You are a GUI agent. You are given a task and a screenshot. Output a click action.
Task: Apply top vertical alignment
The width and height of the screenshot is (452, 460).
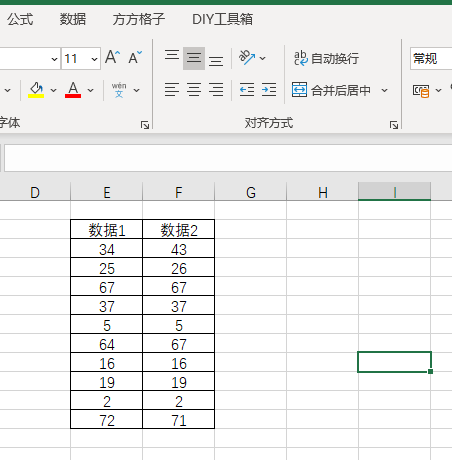point(172,55)
